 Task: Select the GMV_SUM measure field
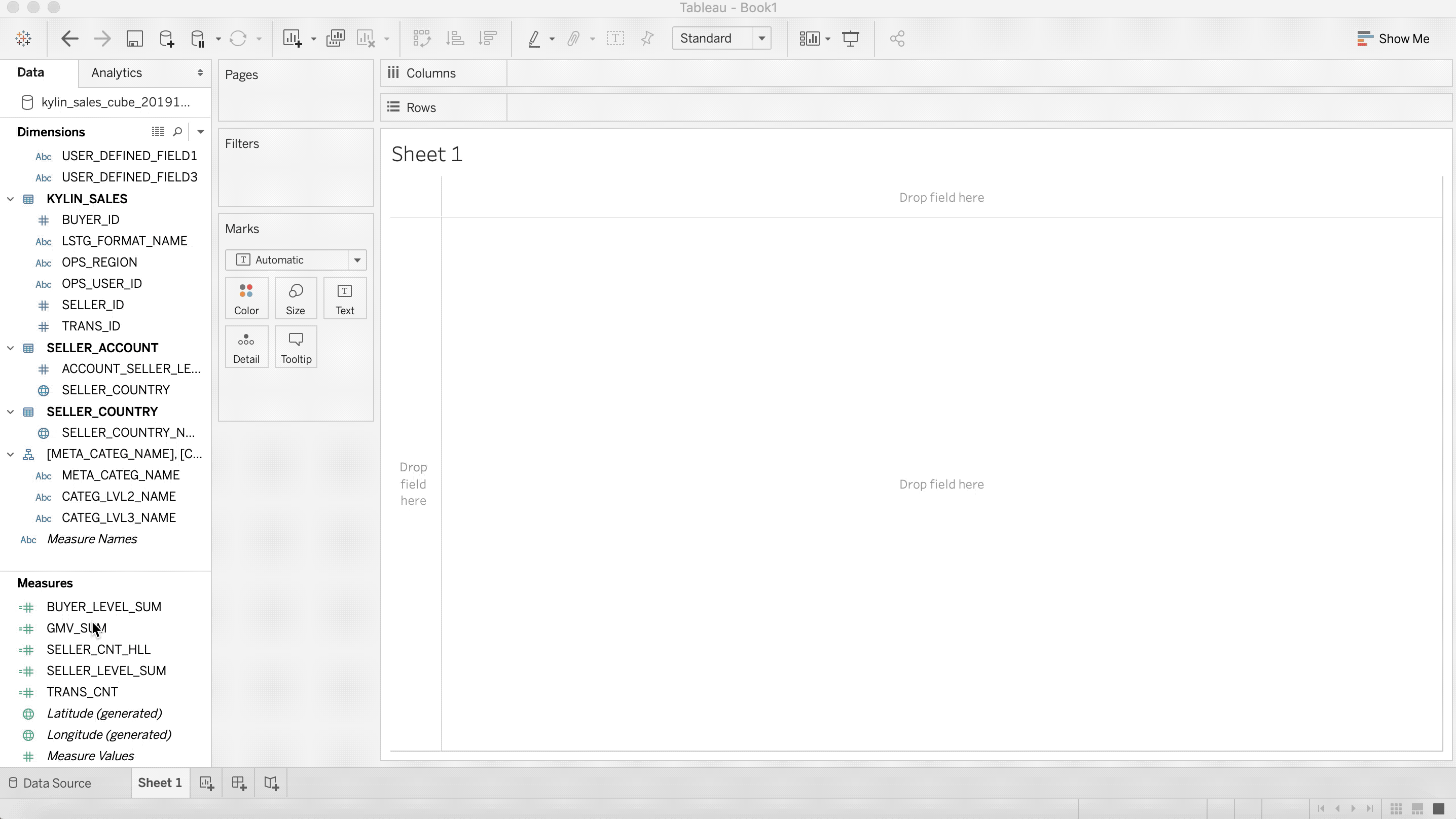tap(77, 628)
